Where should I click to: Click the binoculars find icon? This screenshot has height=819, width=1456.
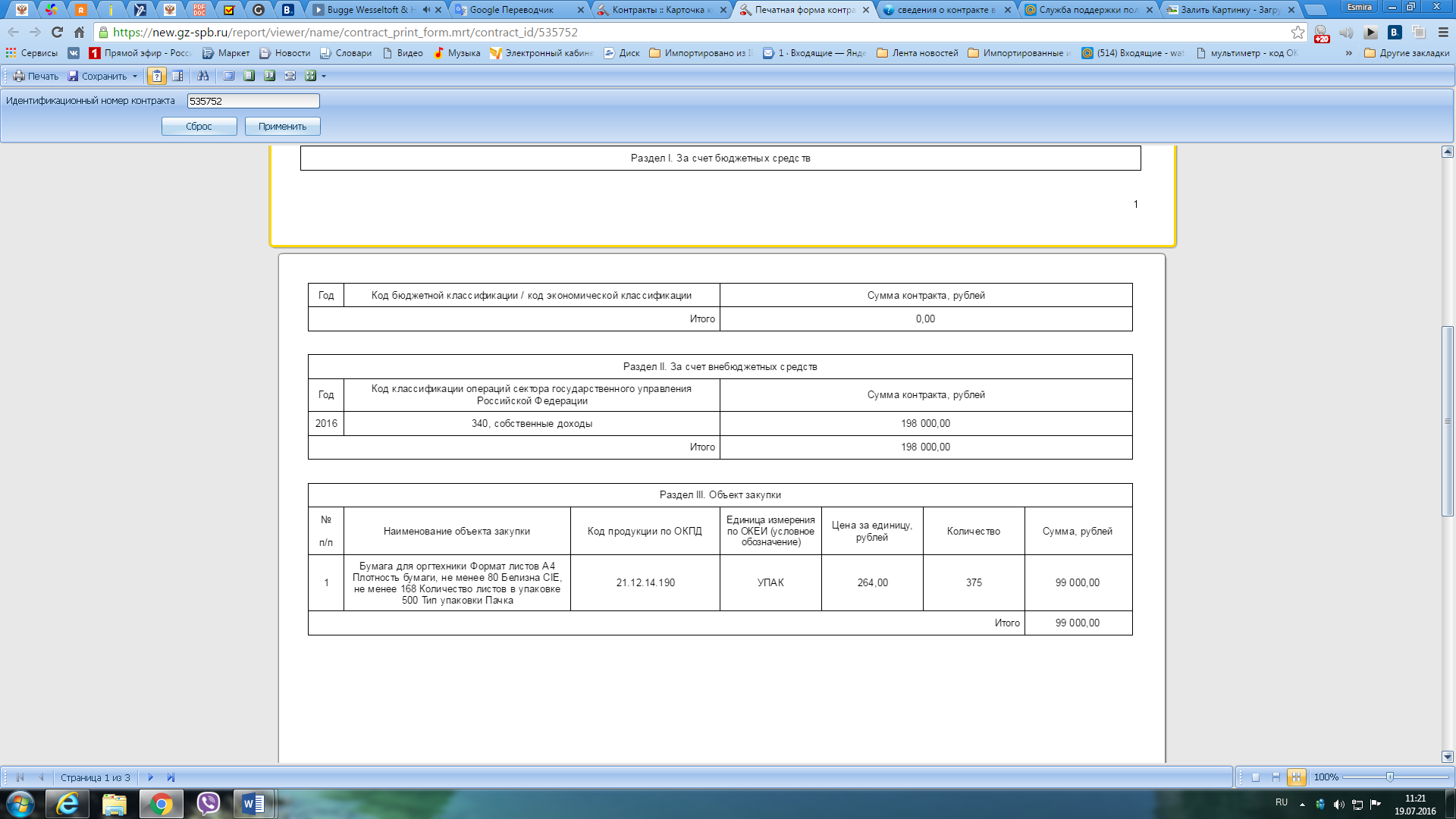(x=202, y=76)
